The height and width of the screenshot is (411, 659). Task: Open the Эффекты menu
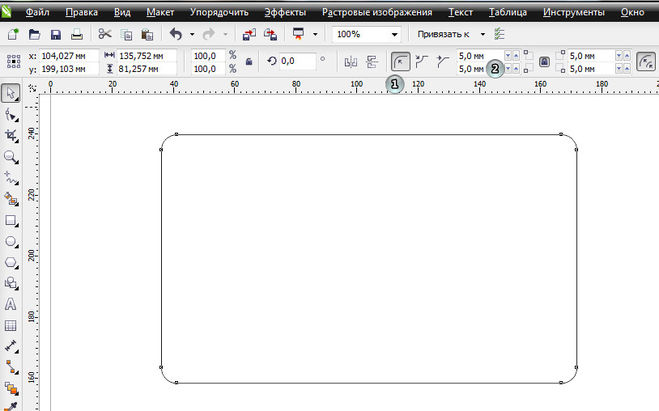[x=287, y=12]
